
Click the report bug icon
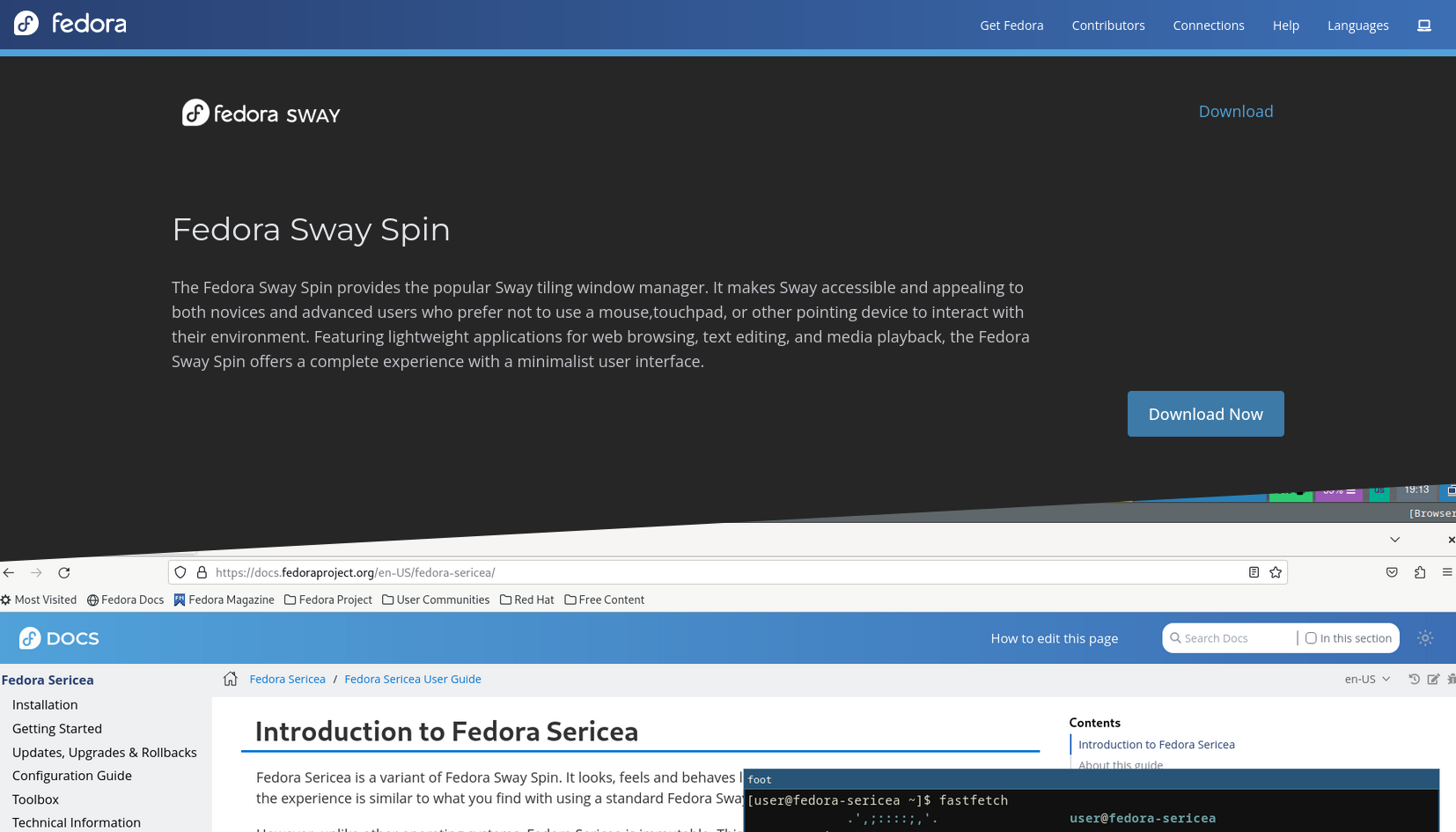pyautogui.click(x=1451, y=679)
